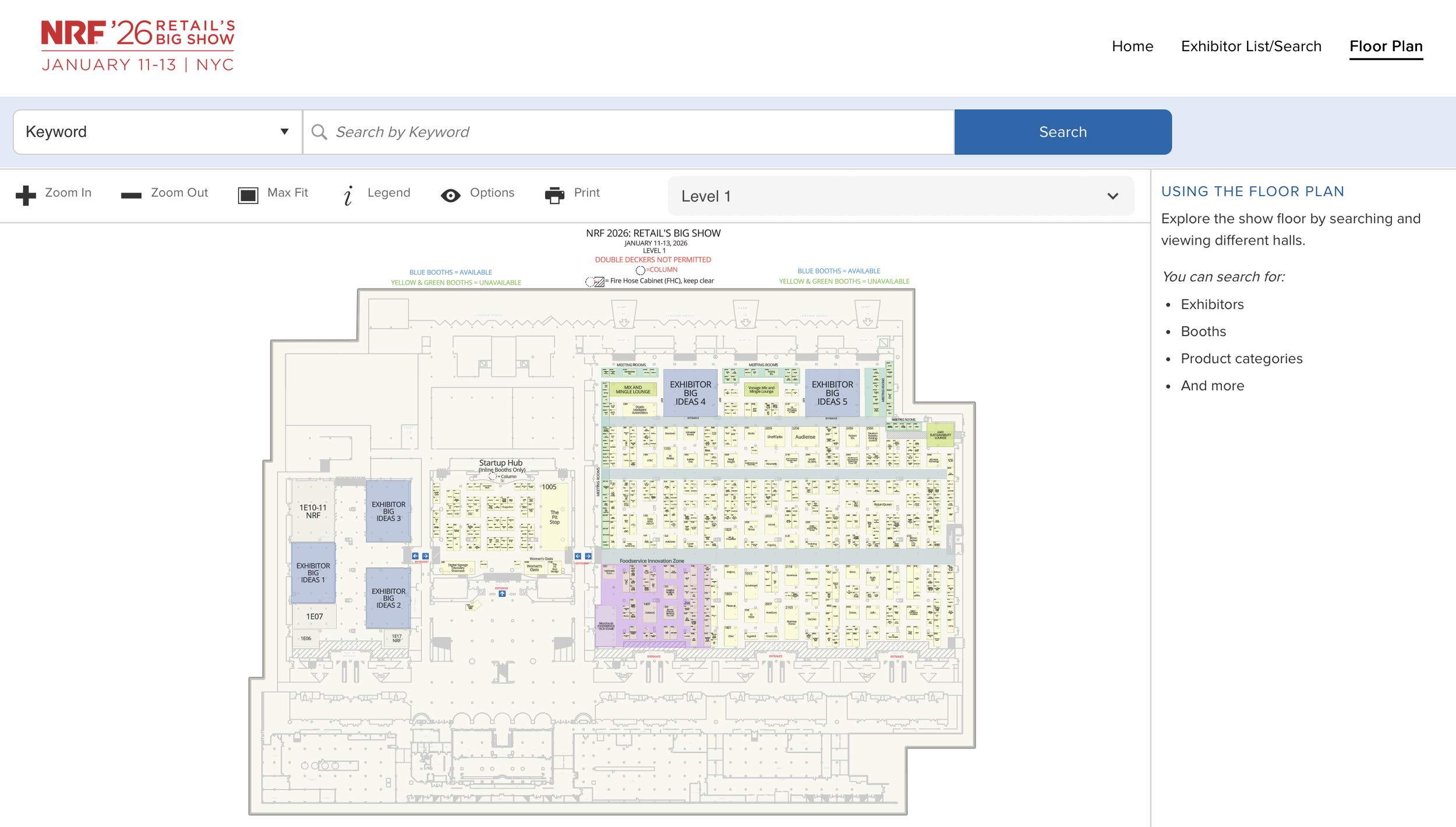Click the NRF '26 Retail's Big Show logo
The width and height of the screenshot is (1456, 827).
point(138,45)
